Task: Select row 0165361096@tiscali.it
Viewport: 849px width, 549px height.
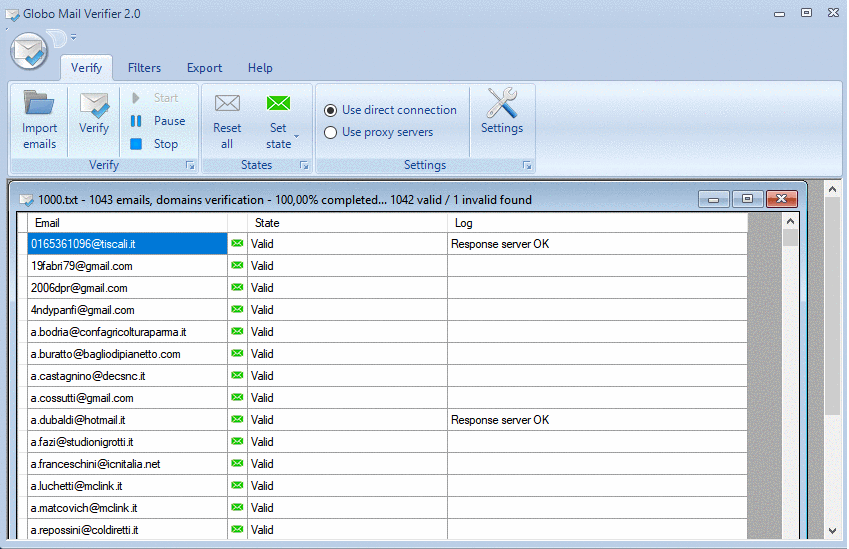Action: pos(127,244)
